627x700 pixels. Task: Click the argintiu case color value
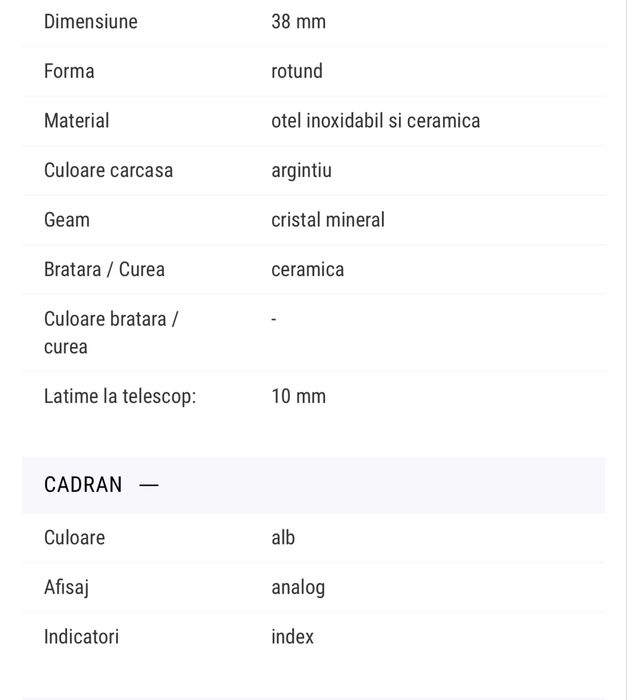(x=301, y=170)
